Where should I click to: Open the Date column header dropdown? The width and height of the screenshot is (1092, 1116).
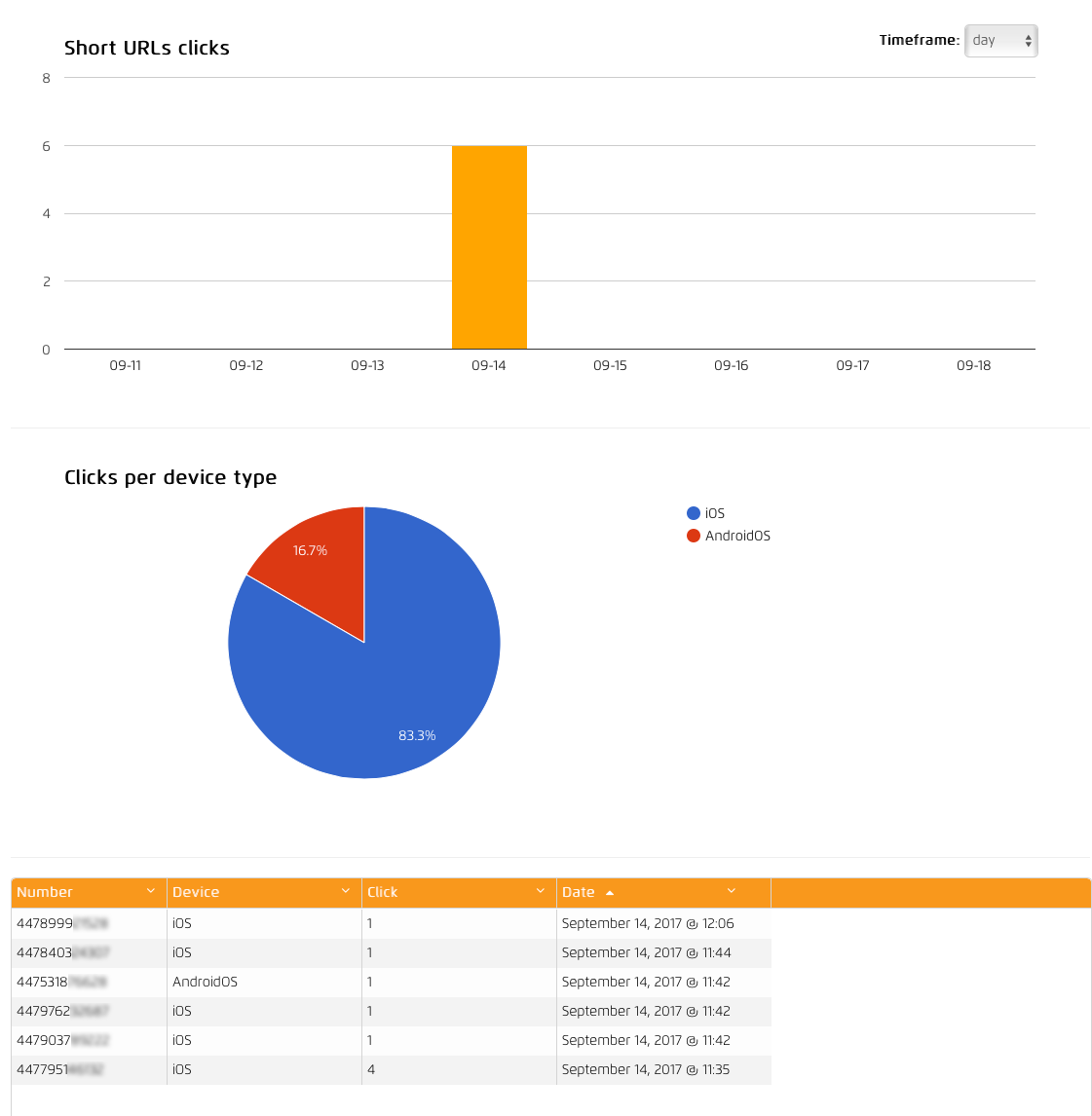click(x=731, y=892)
